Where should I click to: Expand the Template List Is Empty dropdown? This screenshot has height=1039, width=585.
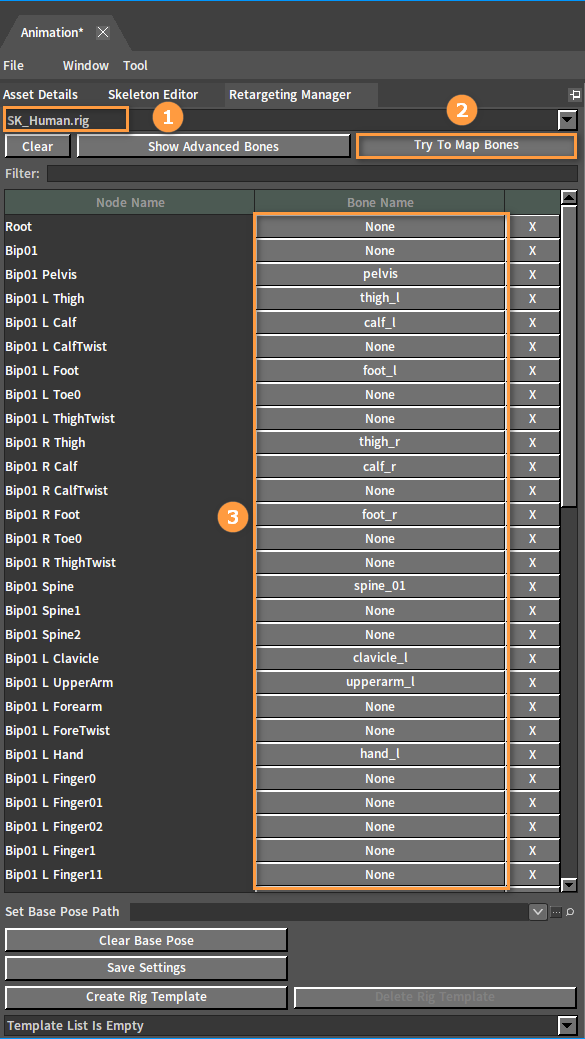click(568, 1026)
